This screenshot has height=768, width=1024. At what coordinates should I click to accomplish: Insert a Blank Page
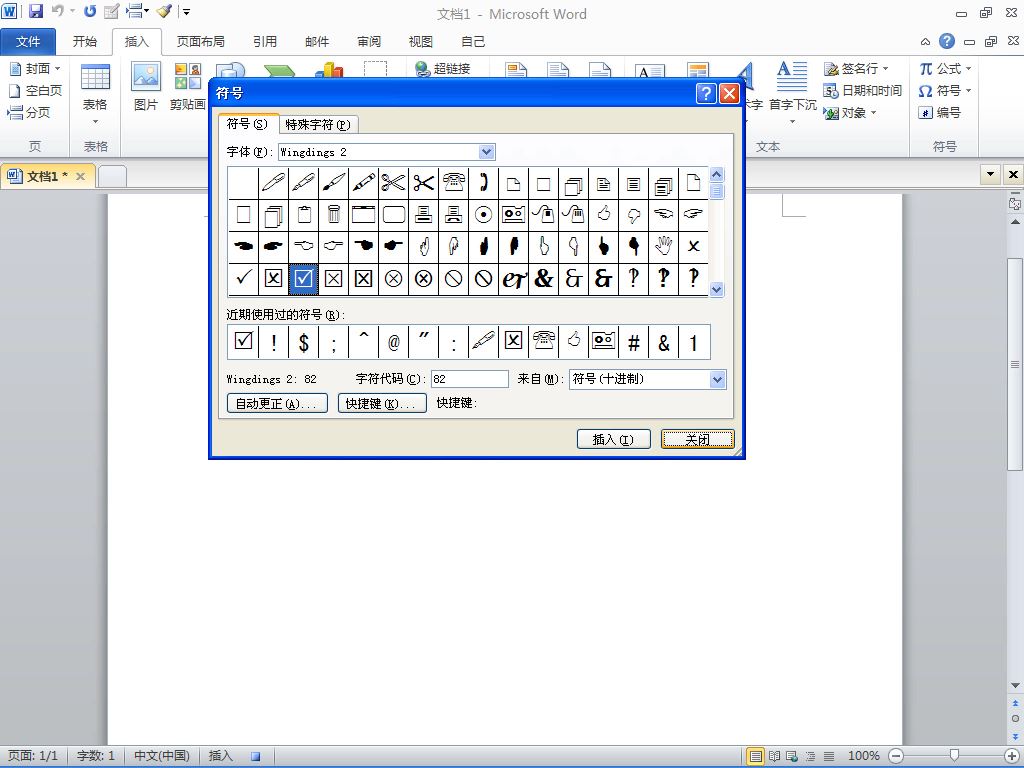(36, 91)
